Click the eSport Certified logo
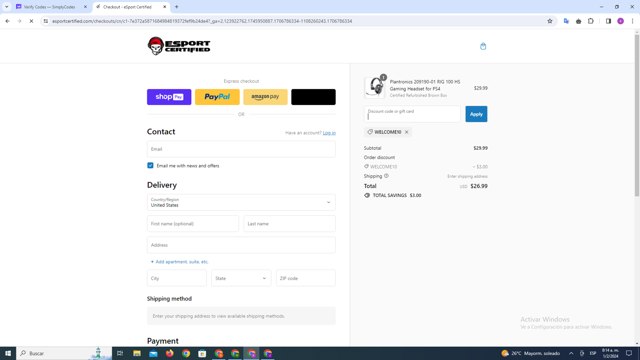640x360 pixels. pyautogui.click(x=179, y=46)
